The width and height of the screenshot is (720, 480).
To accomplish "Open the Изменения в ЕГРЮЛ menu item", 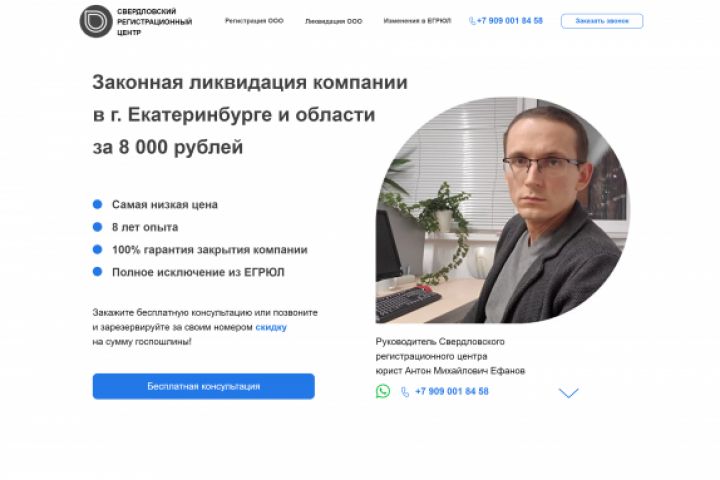I will (417, 21).
